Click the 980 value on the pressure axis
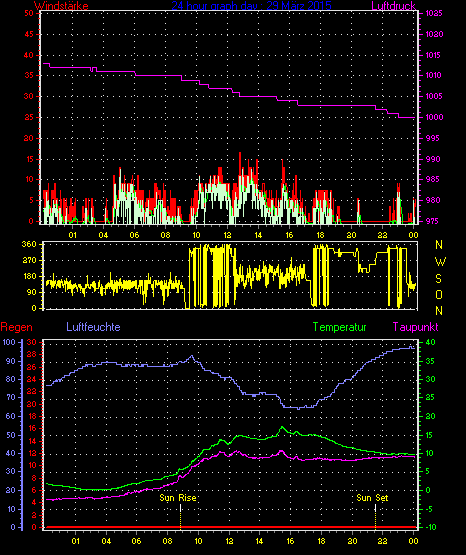Screen dimensions: 466x555 [432, 200]
